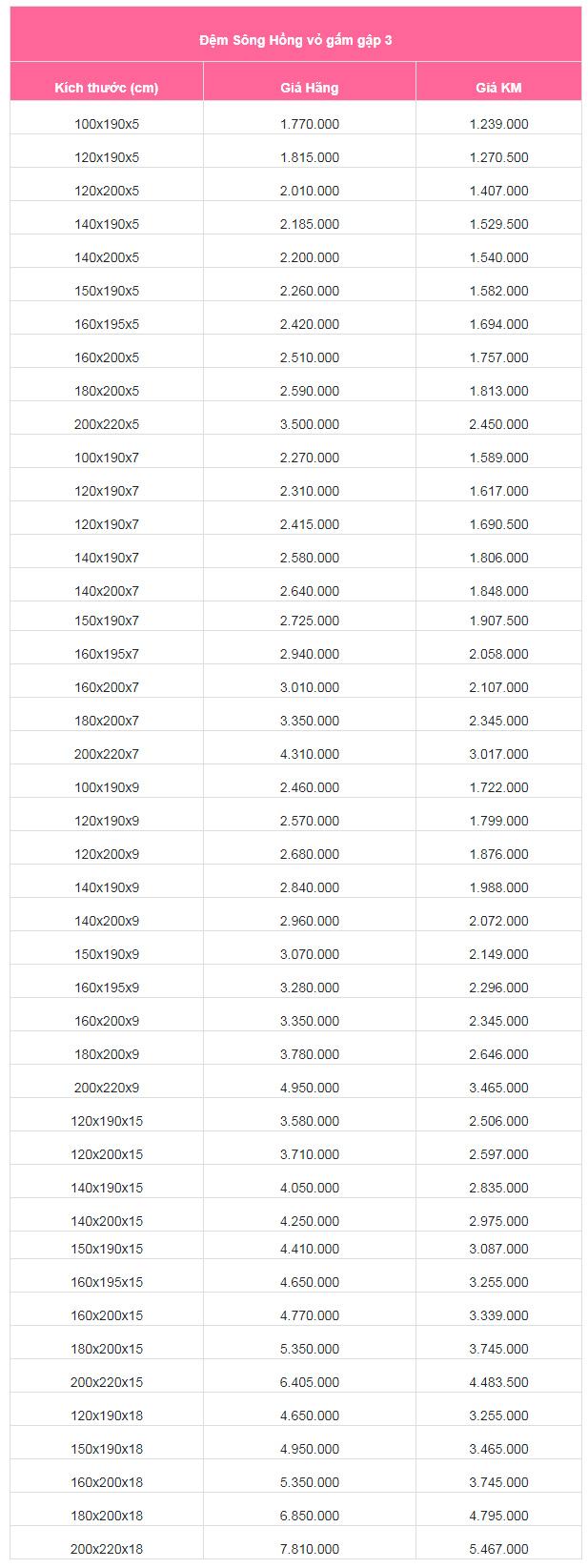Click the 200x220x7 size cell

pyautogui.click(x=107, y=754)
